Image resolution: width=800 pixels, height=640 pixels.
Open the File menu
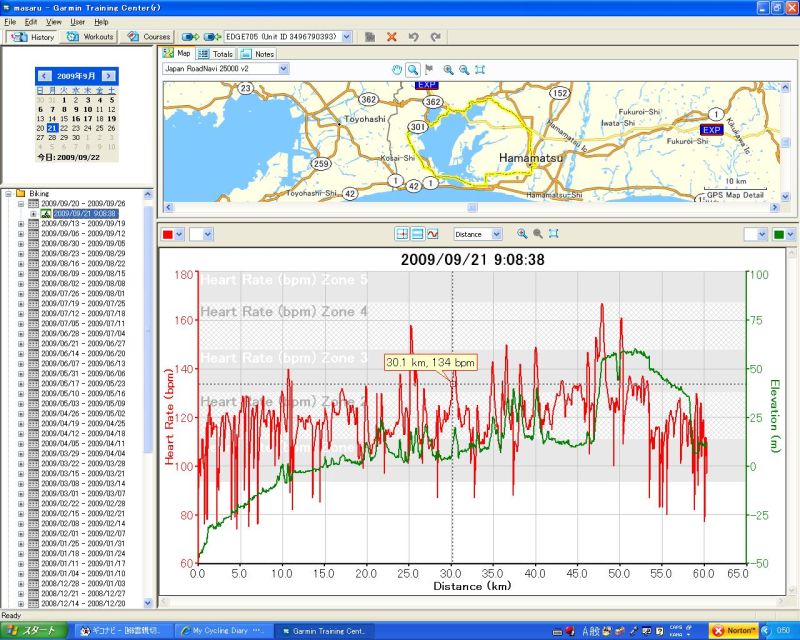10,22
